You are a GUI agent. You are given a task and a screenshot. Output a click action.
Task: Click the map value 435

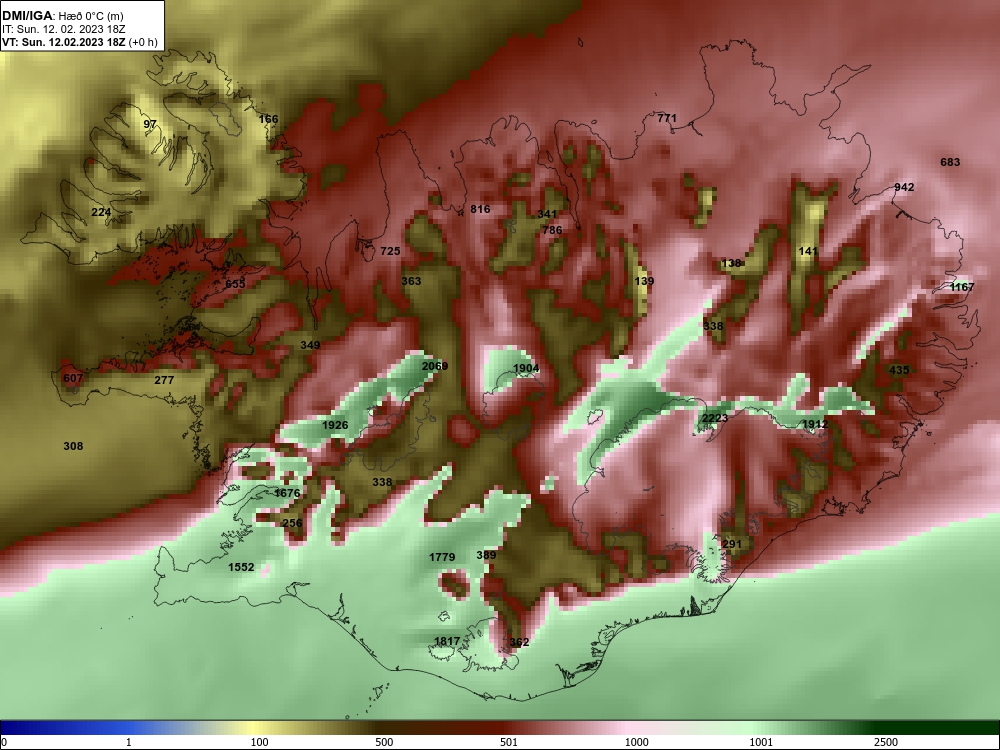coord(899,370)
